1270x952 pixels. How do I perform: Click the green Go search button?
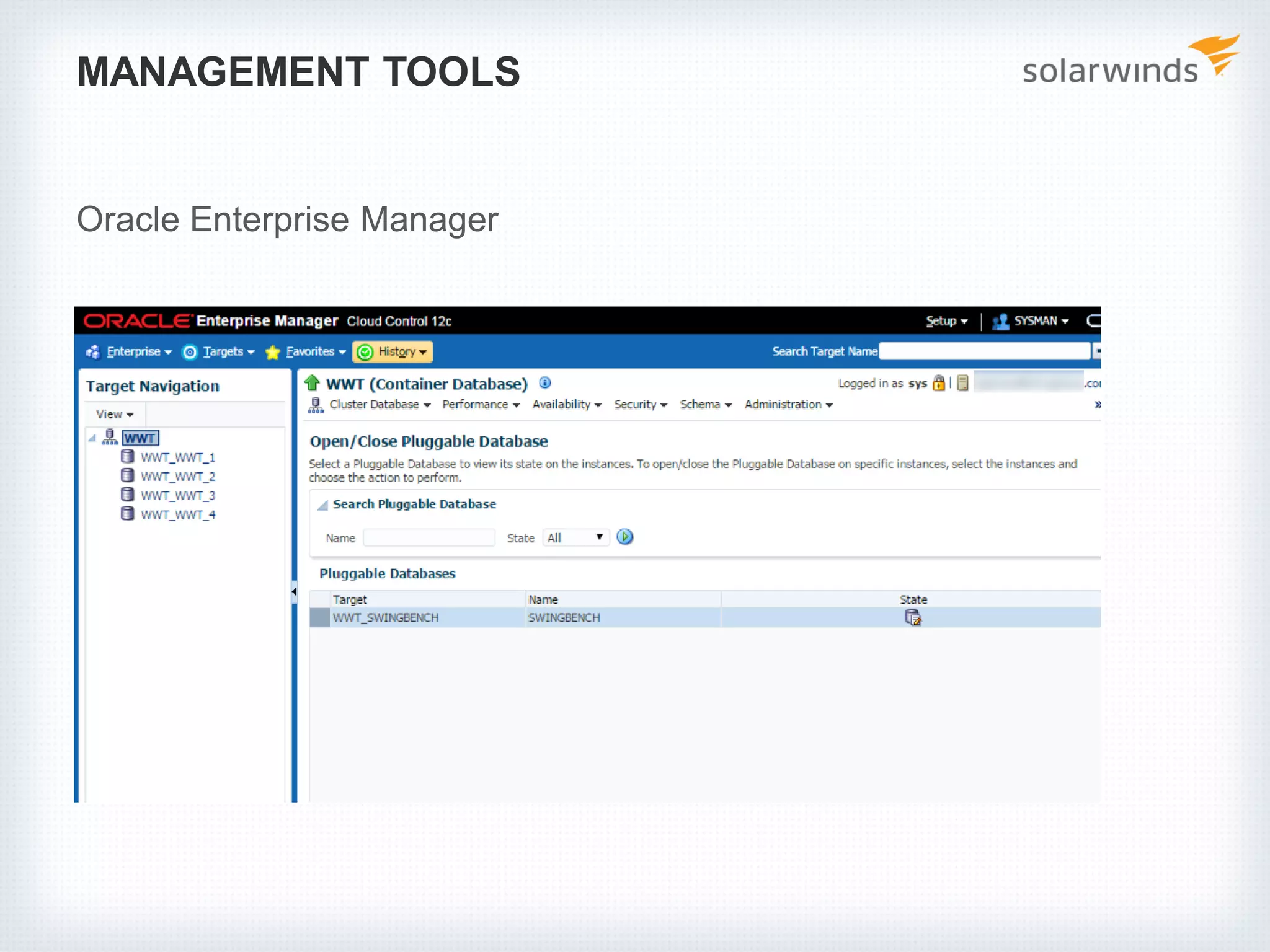pos(625,537)
